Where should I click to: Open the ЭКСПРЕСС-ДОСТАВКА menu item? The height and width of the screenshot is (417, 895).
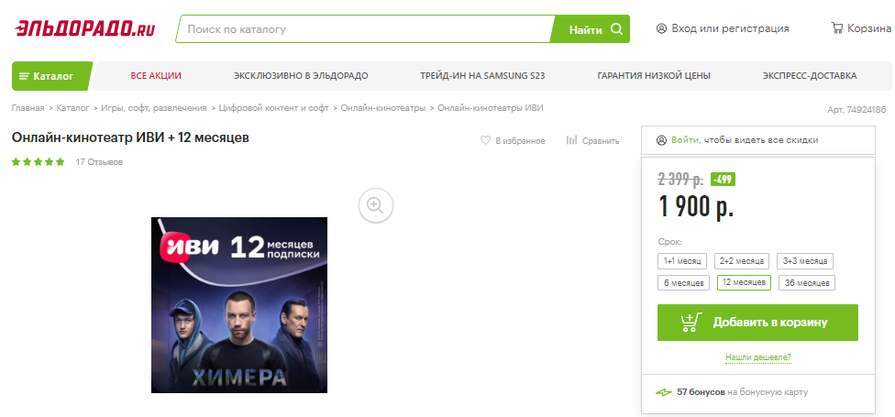(x=809, y=76)
